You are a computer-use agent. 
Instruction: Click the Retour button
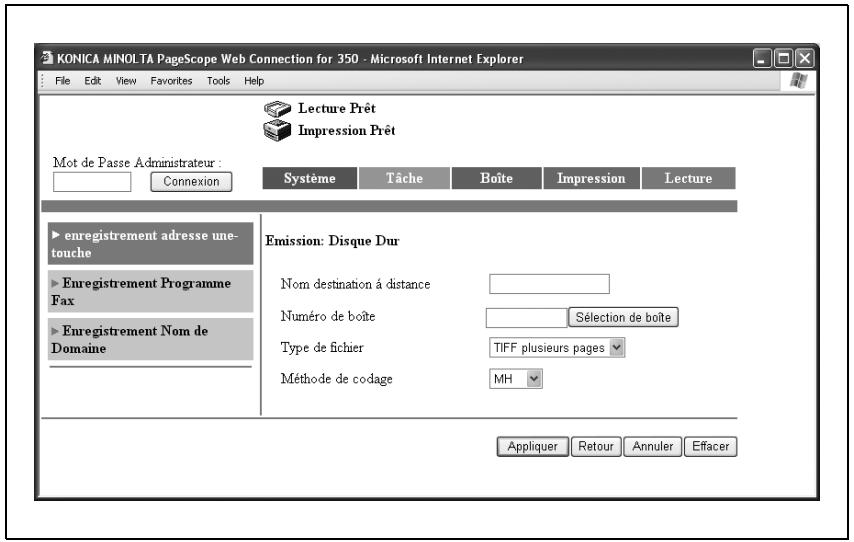(596, 447)
